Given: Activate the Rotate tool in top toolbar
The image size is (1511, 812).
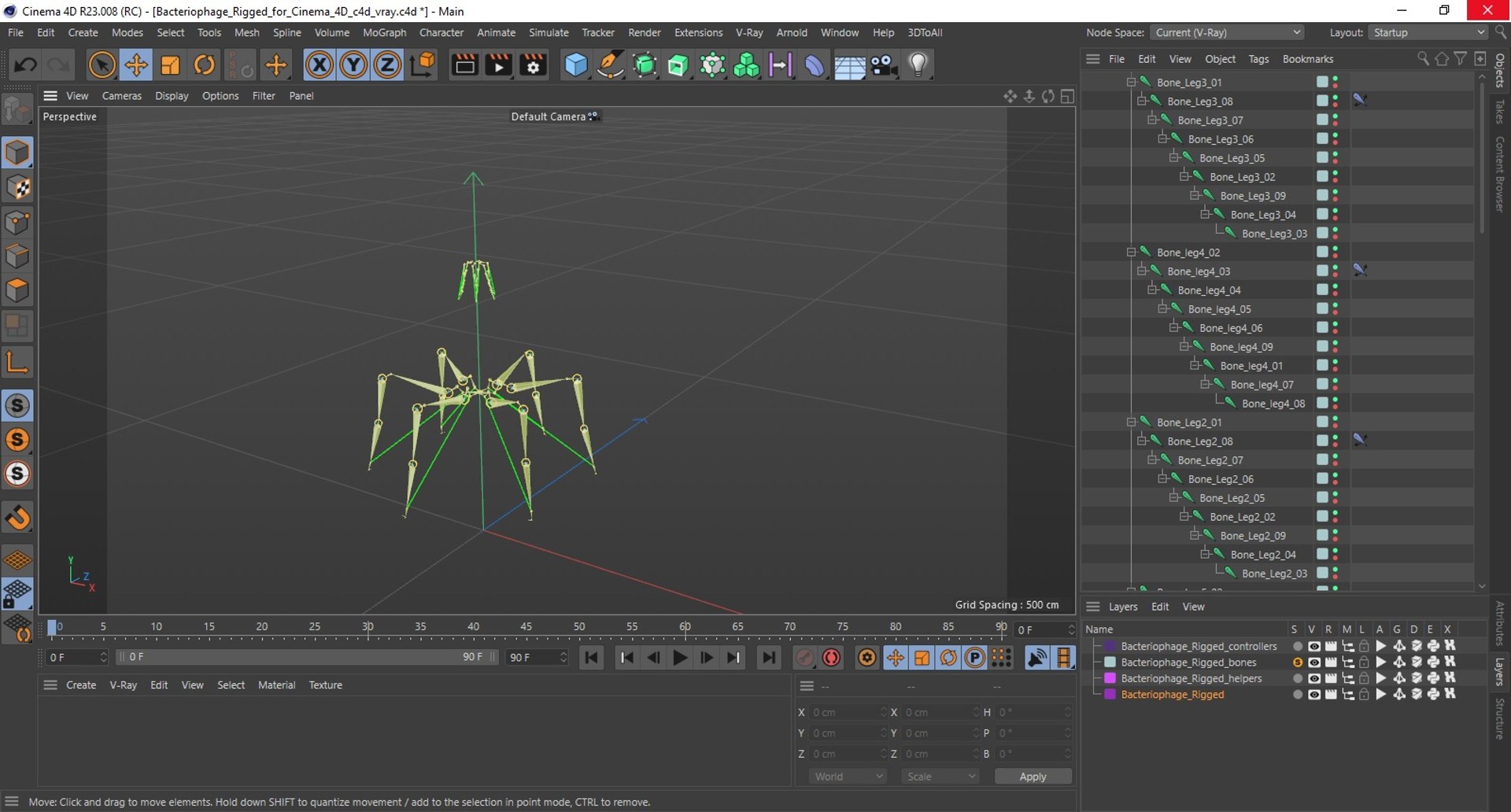Looking at the screenshot, I should pos(204,65).
